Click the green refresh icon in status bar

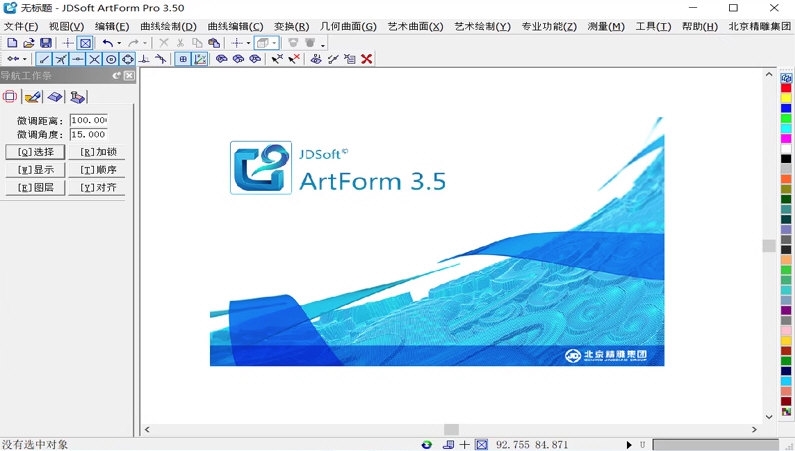[x=427, y=444]
